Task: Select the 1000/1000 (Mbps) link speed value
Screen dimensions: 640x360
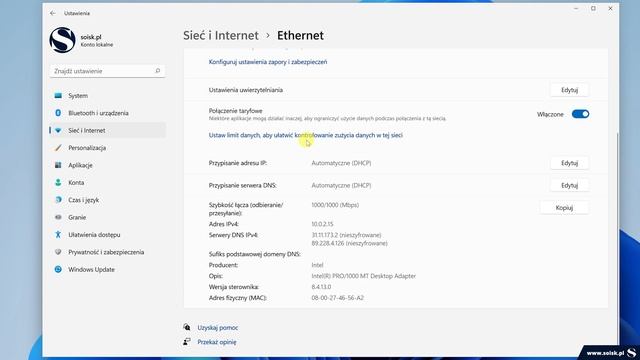Action: click(335, 205)
